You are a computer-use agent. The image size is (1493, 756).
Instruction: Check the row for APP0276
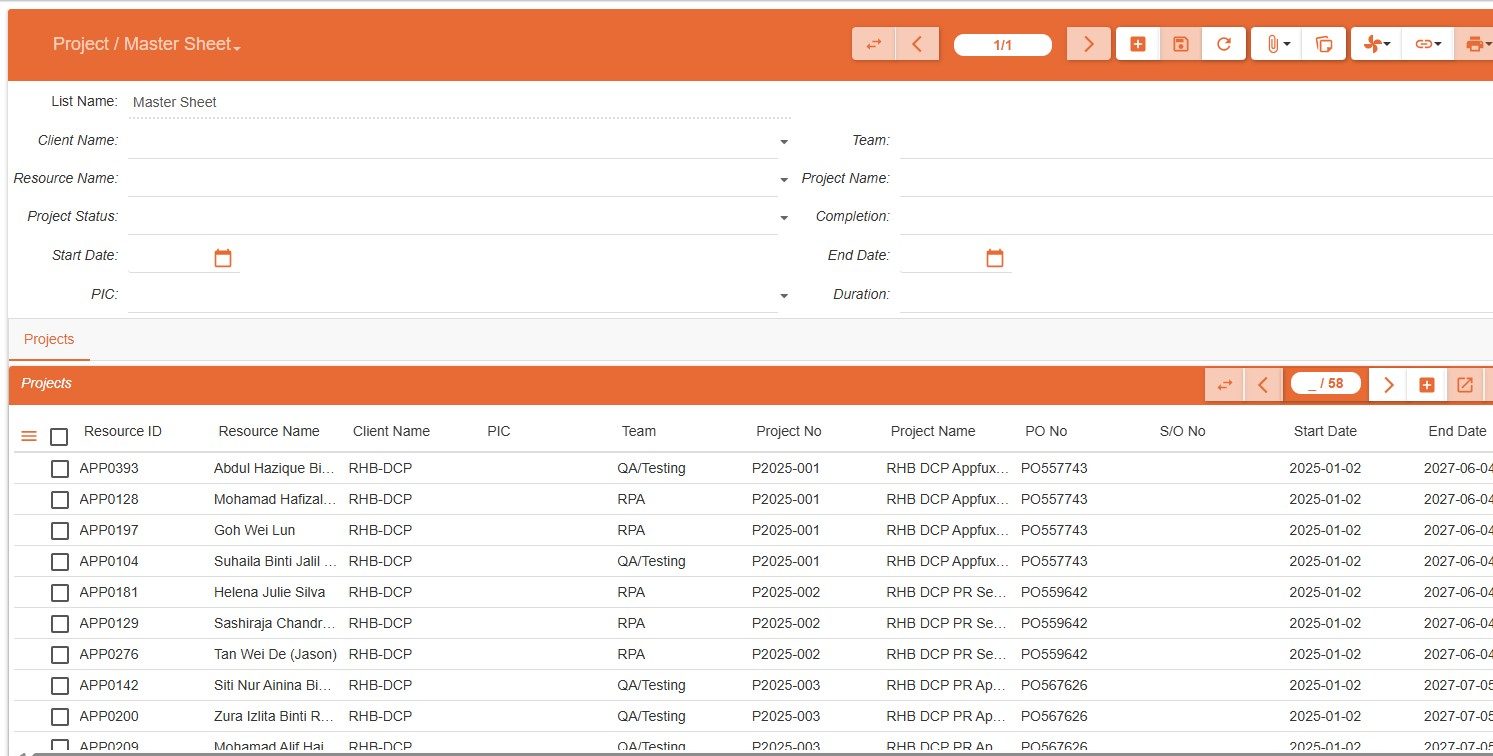point(60,655)
